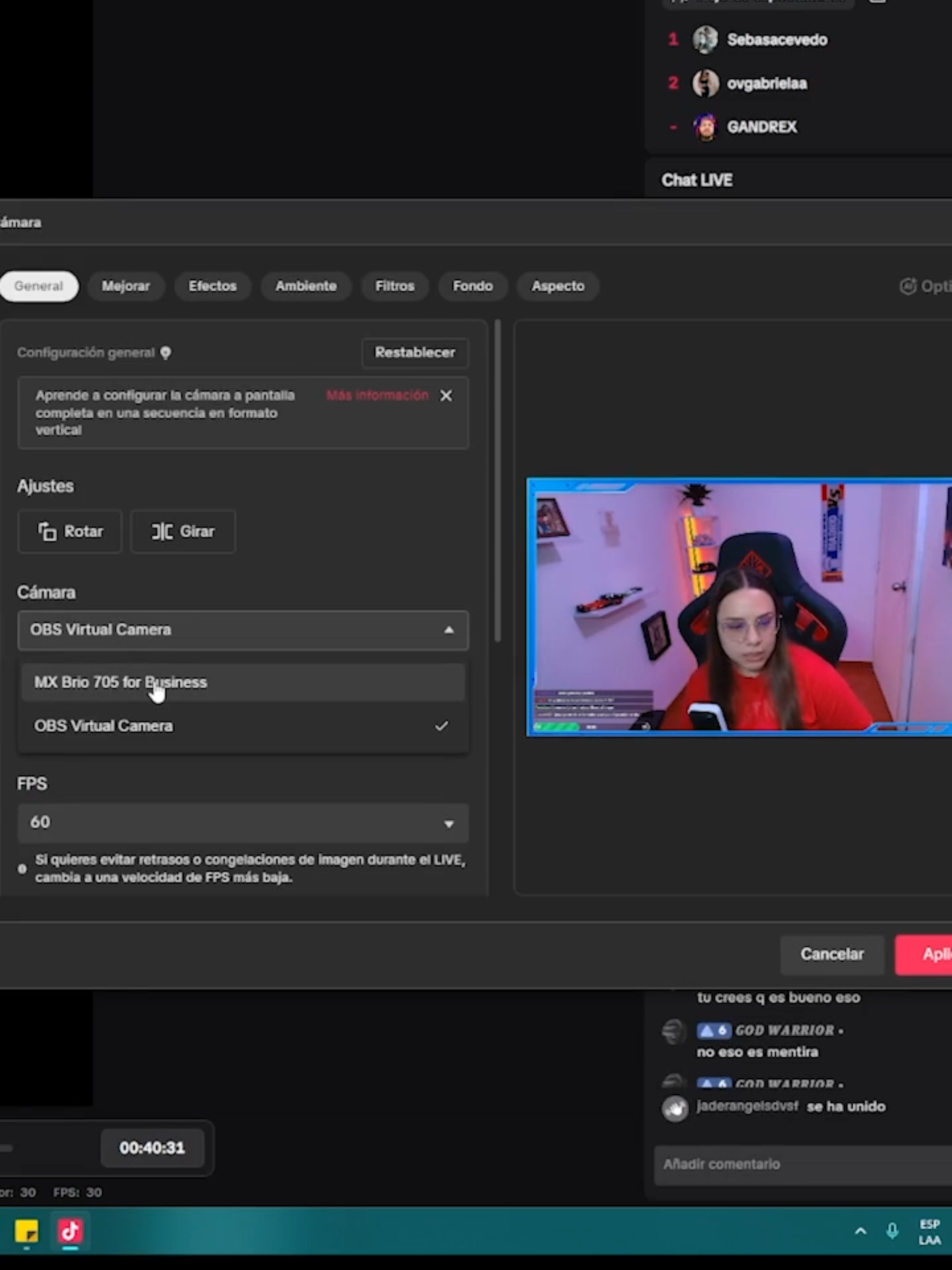
Task: Click the Cancelar button
Action: (x=832, y=954)
